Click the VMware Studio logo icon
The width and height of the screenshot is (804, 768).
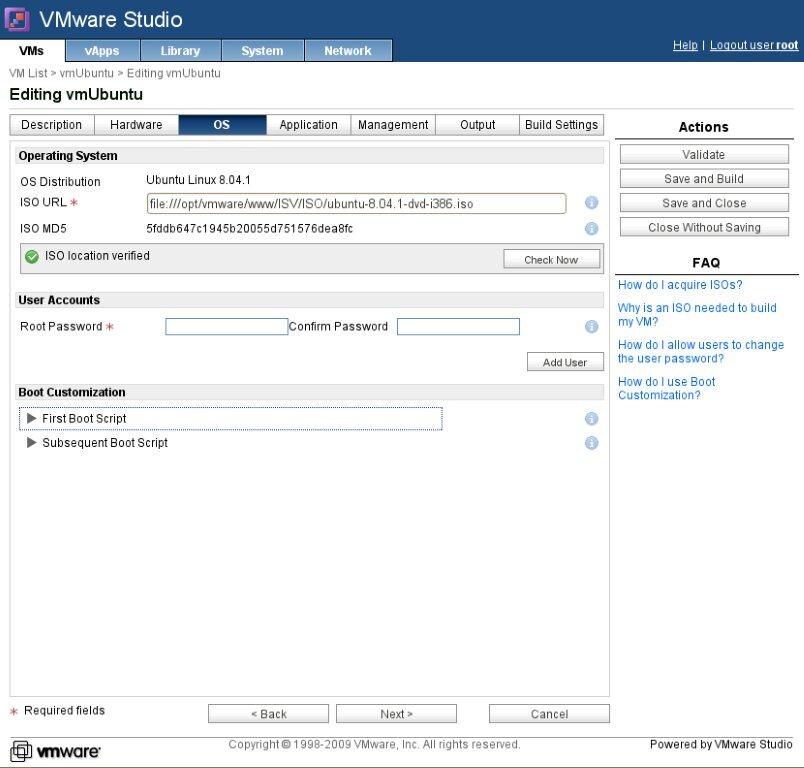17,20
